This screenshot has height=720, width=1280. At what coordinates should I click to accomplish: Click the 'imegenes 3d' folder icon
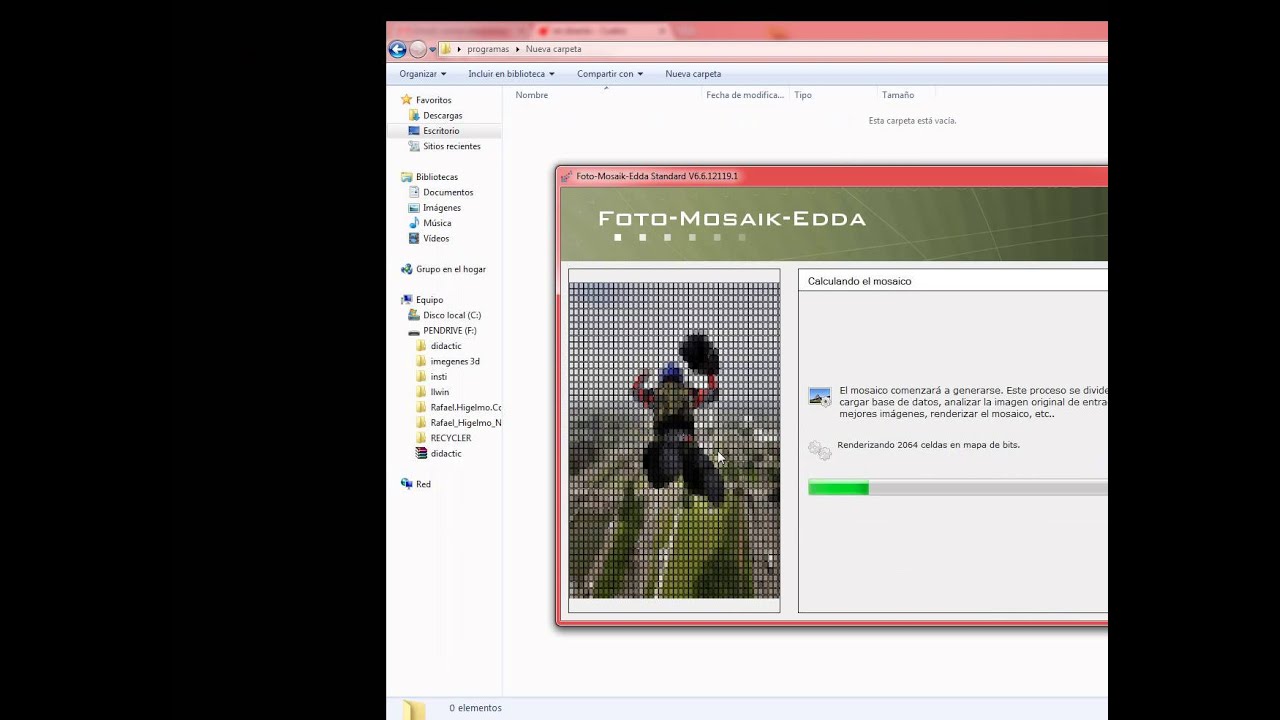click(x=421, y=361)
